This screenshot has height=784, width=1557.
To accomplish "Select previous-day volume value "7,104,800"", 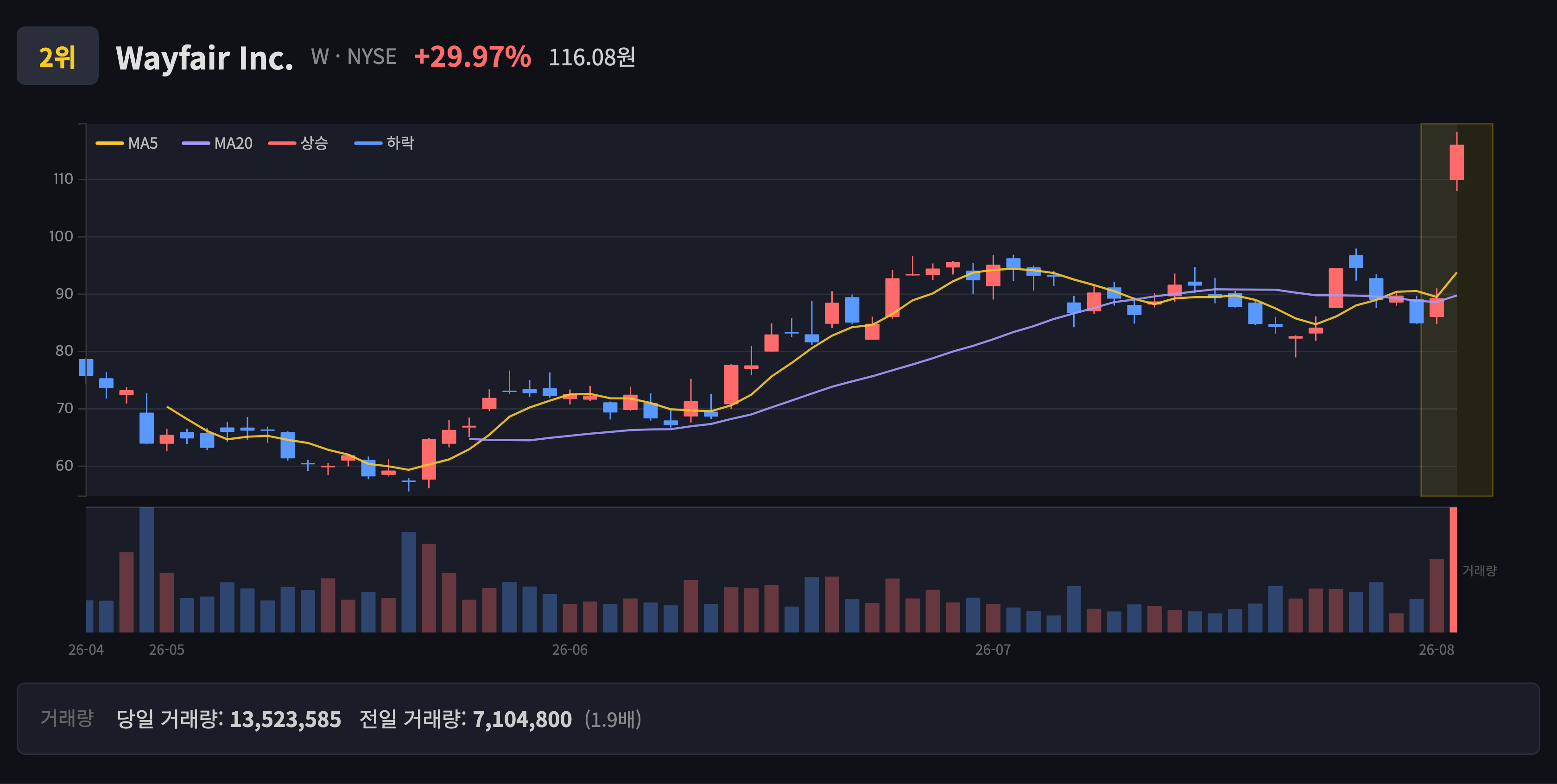I will [x=522, y=719].
